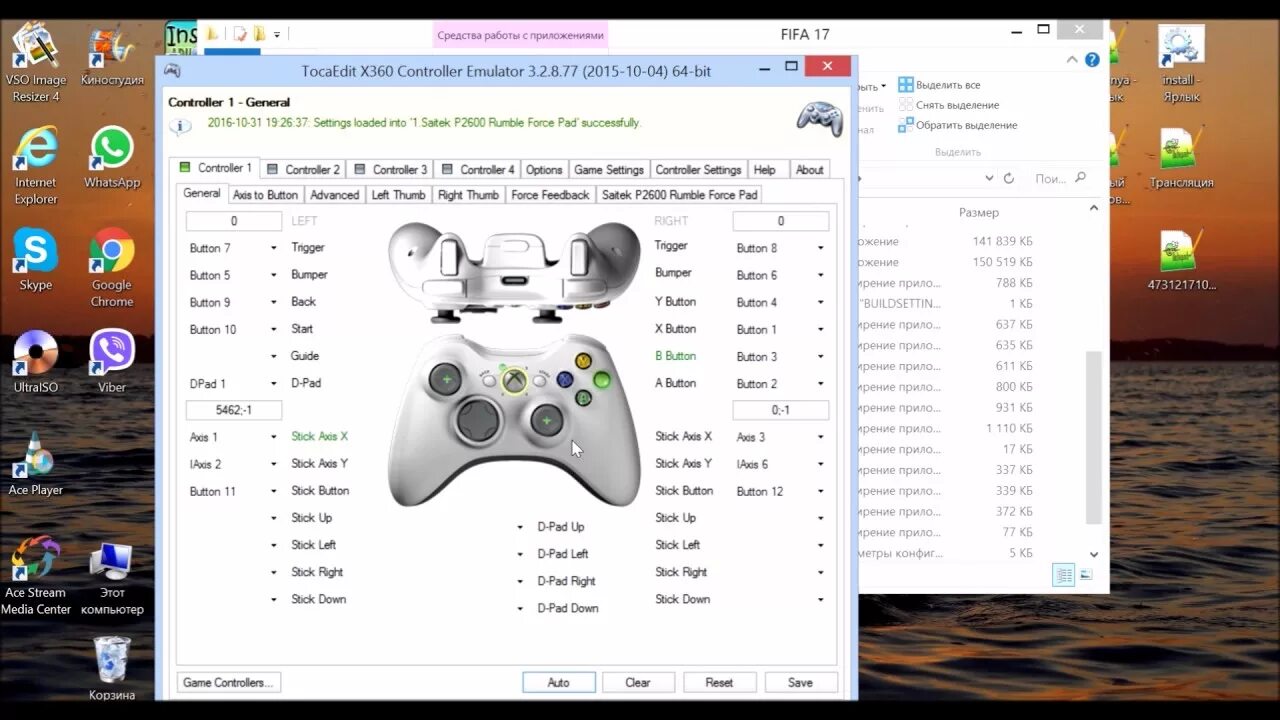Click Выделить все in FIFA 17 ribbon

coord(939,85)
